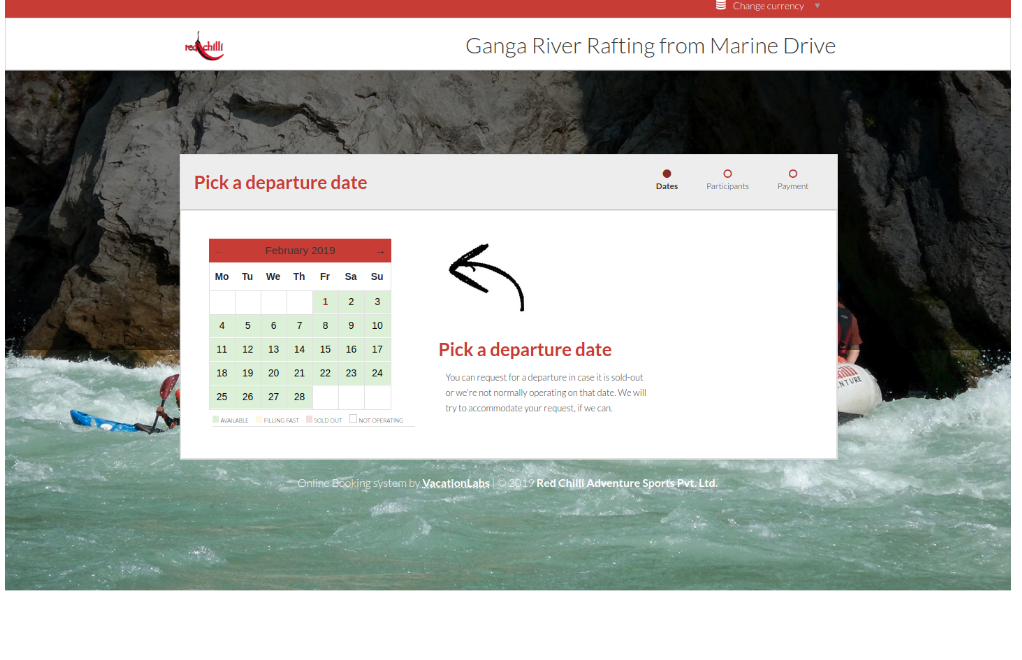1022x660 pixels.
Task: Click the Payment step label
Action: pos(793,187)
